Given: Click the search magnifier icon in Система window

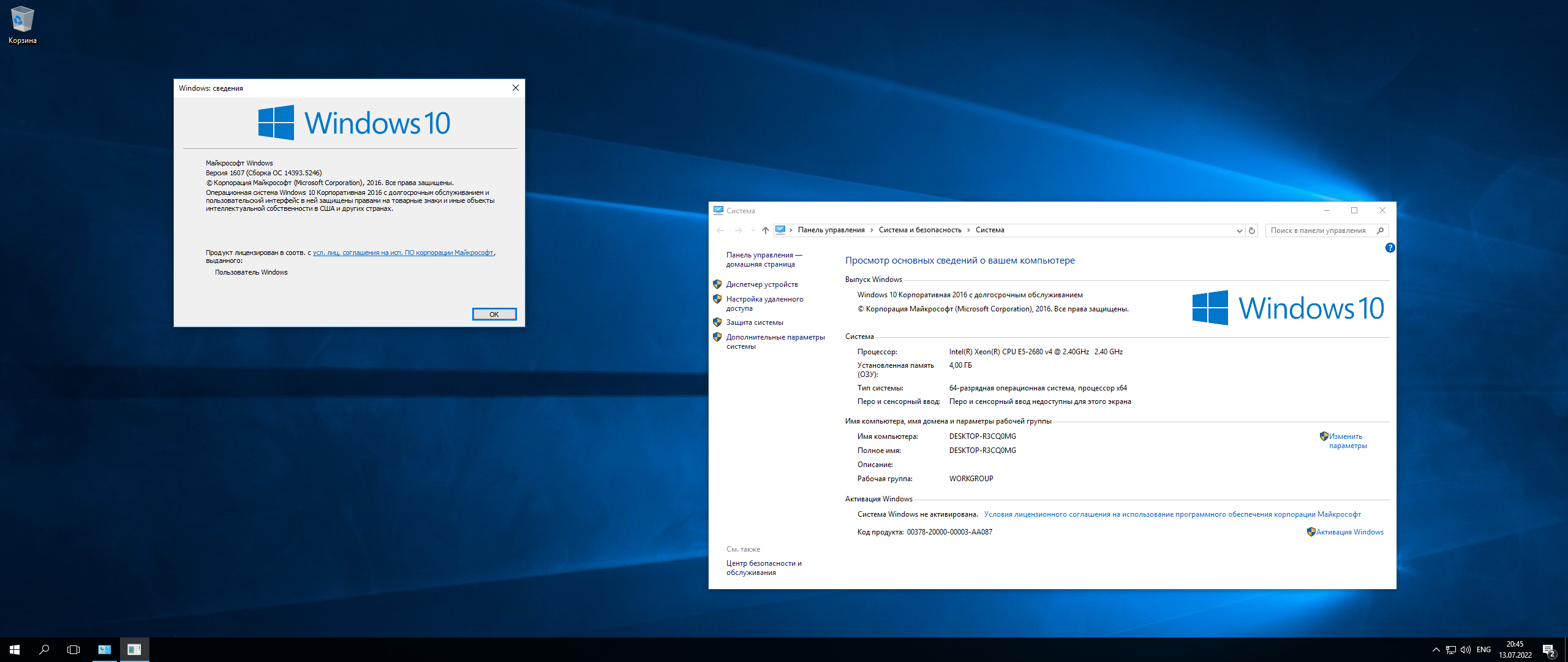Looking at the screenshot, I should 1380,230.
